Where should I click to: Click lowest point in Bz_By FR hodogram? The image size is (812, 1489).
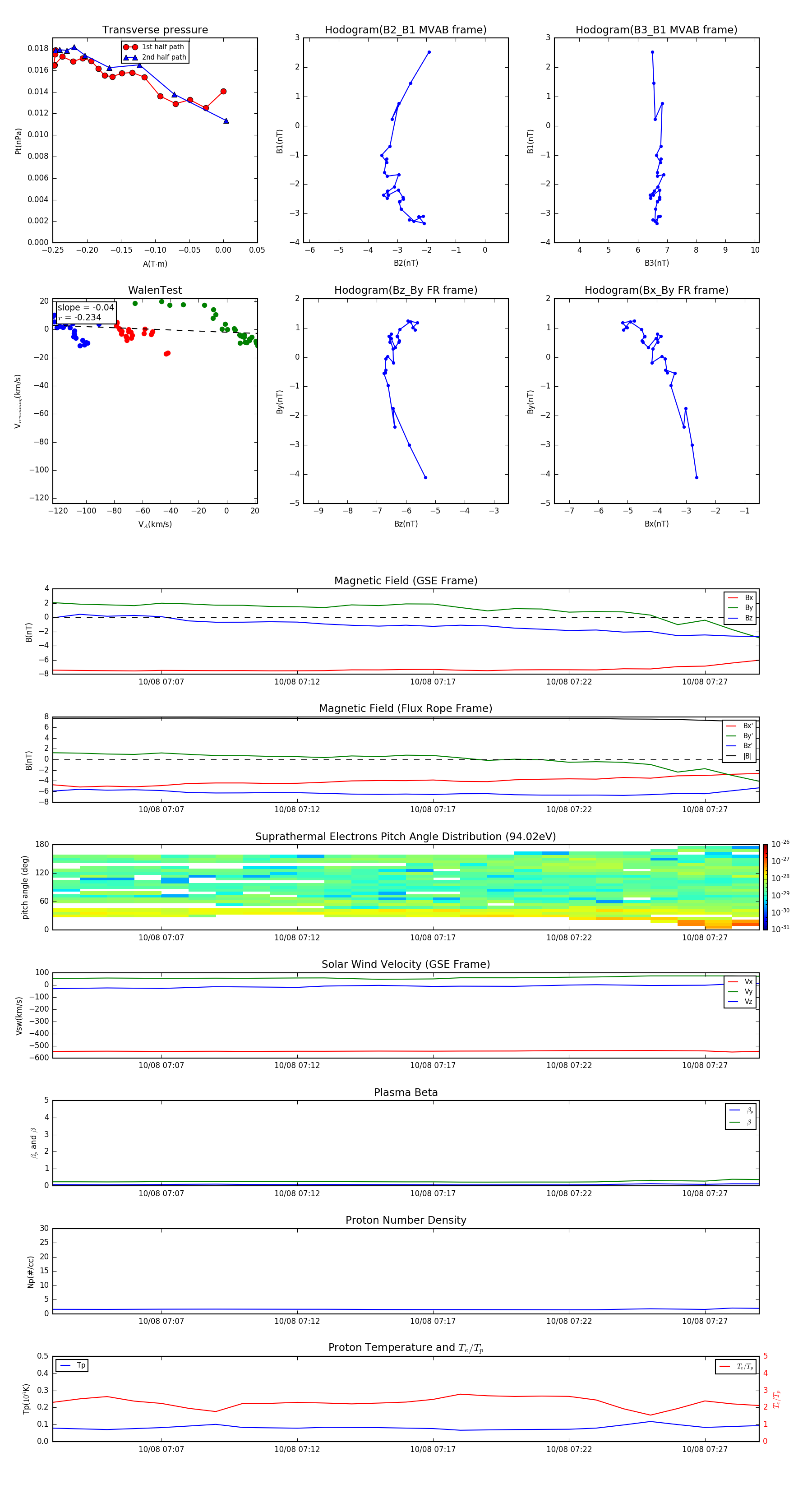click(x=425, y=477)
